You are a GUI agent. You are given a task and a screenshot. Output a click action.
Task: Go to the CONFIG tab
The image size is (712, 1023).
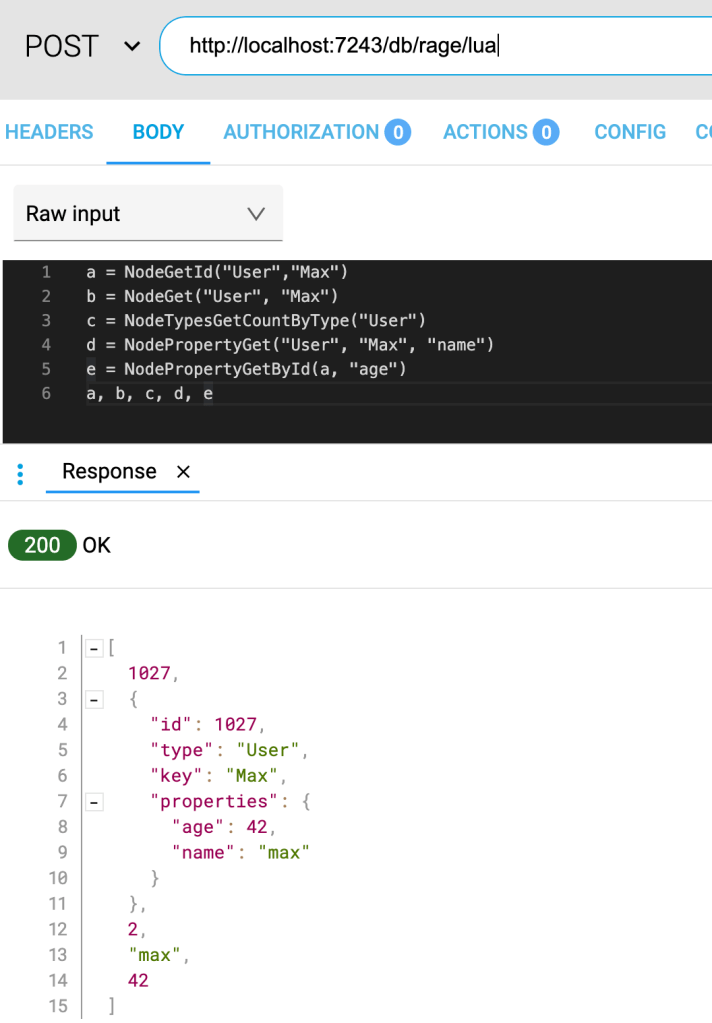(629, 132)
